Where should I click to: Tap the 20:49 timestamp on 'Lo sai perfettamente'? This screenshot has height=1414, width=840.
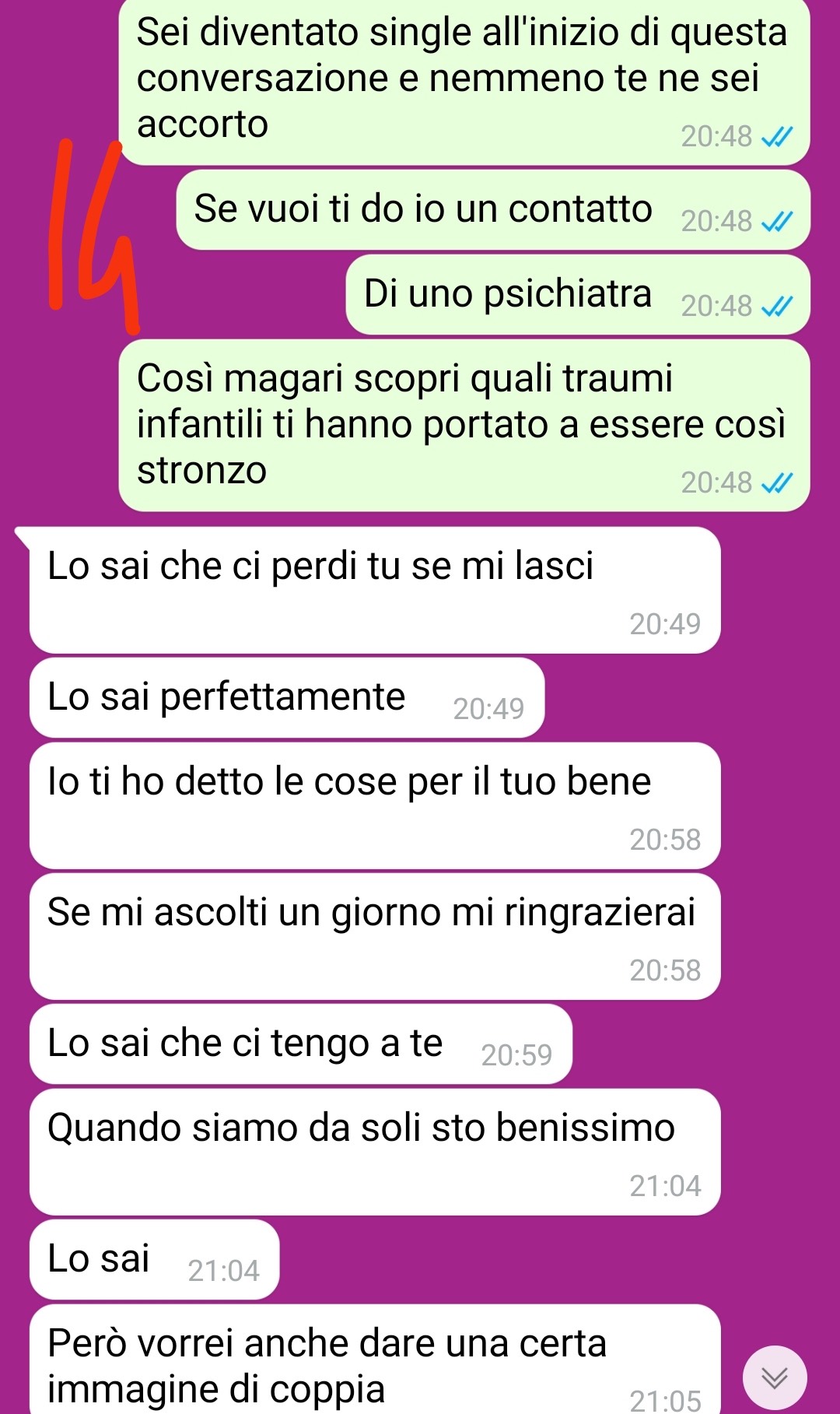pos(488,709)
